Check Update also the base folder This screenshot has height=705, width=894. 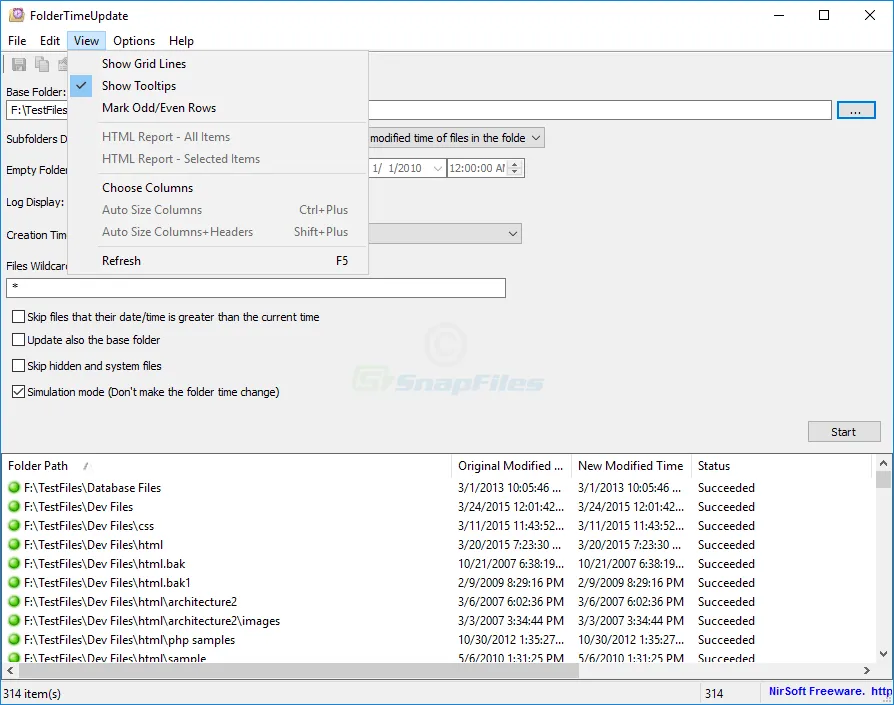(x=18, y=340)
